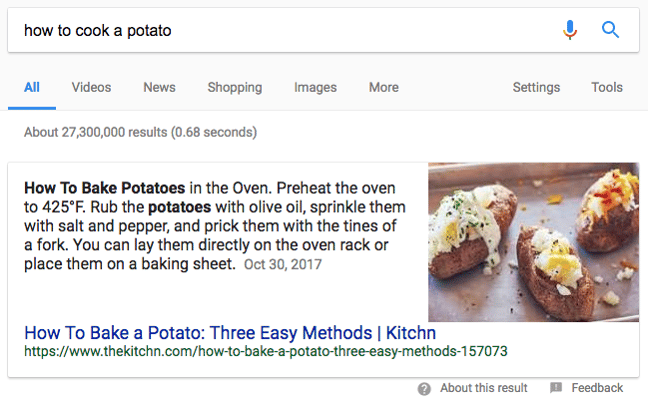Click the magnifying glass search icon
This screenshot has width=648, height=400.
(610, 30)
